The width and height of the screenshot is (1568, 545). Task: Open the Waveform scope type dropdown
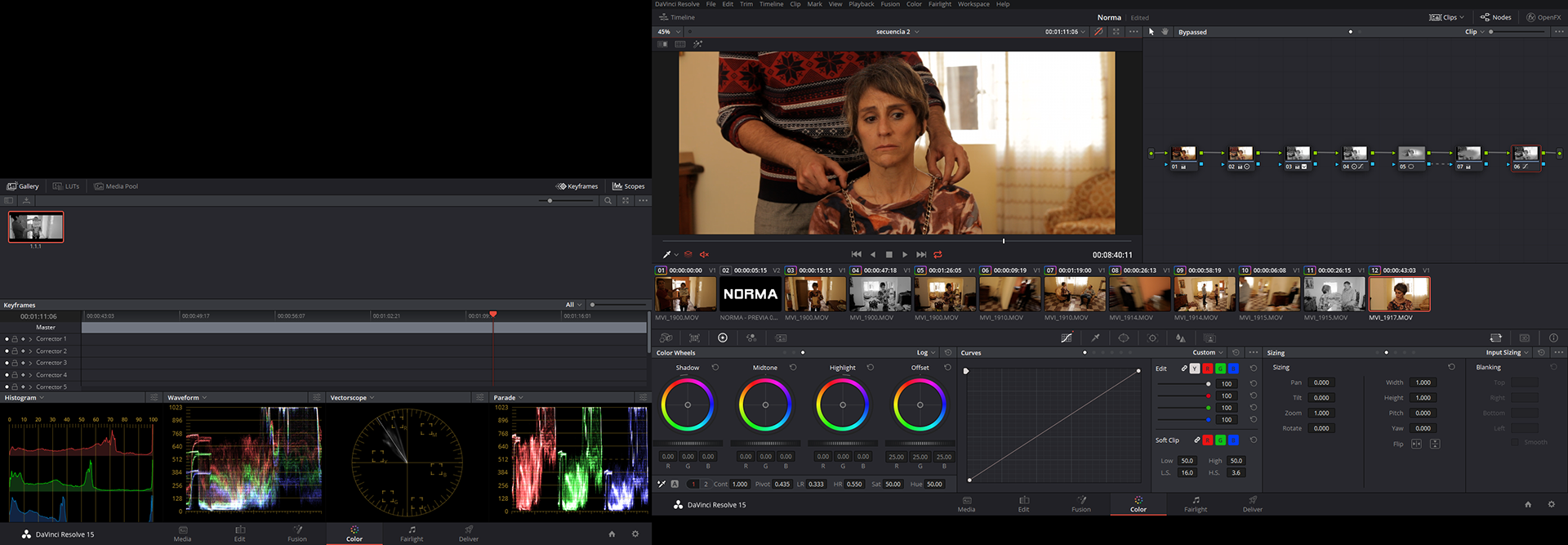(x=187, y=398)
